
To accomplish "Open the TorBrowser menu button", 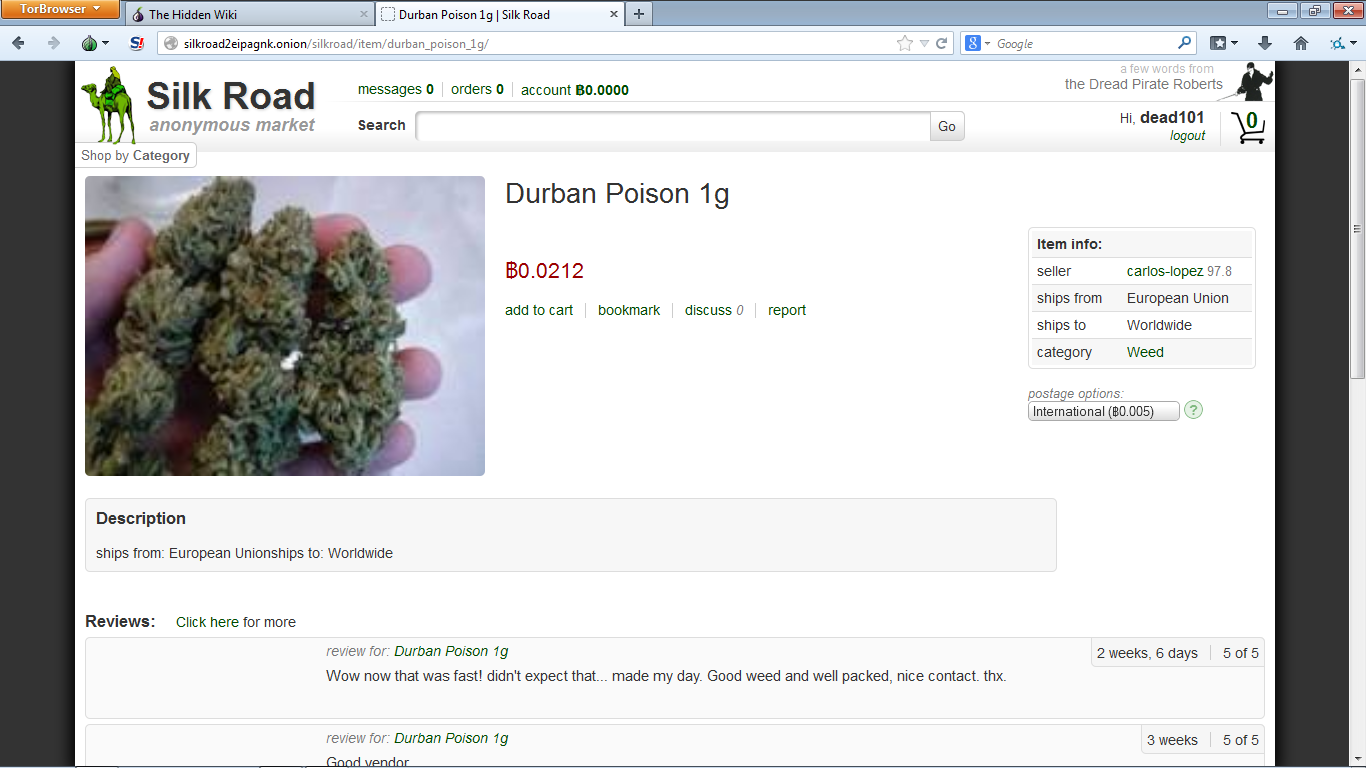I will point(60,9).
